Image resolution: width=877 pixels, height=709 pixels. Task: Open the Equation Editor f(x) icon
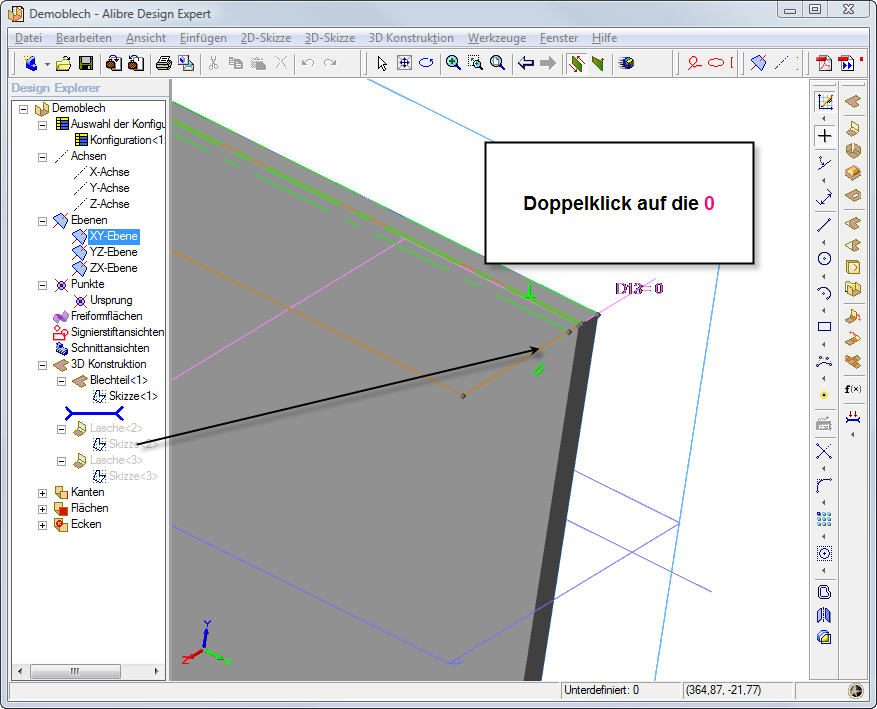coord(852,389)
